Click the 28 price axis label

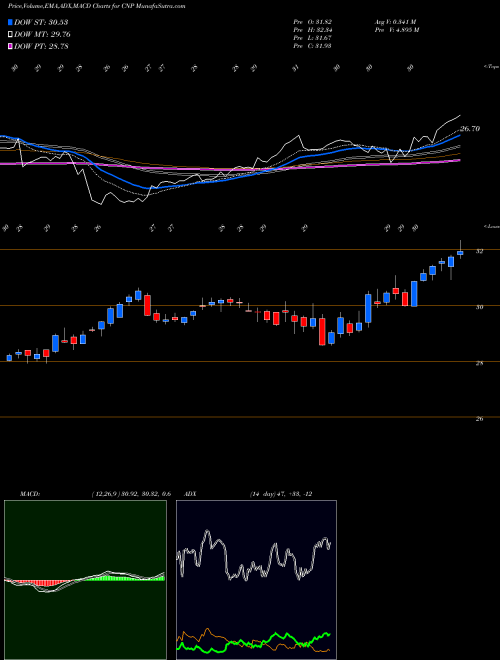pyautogui.click(x=479, y=363)
